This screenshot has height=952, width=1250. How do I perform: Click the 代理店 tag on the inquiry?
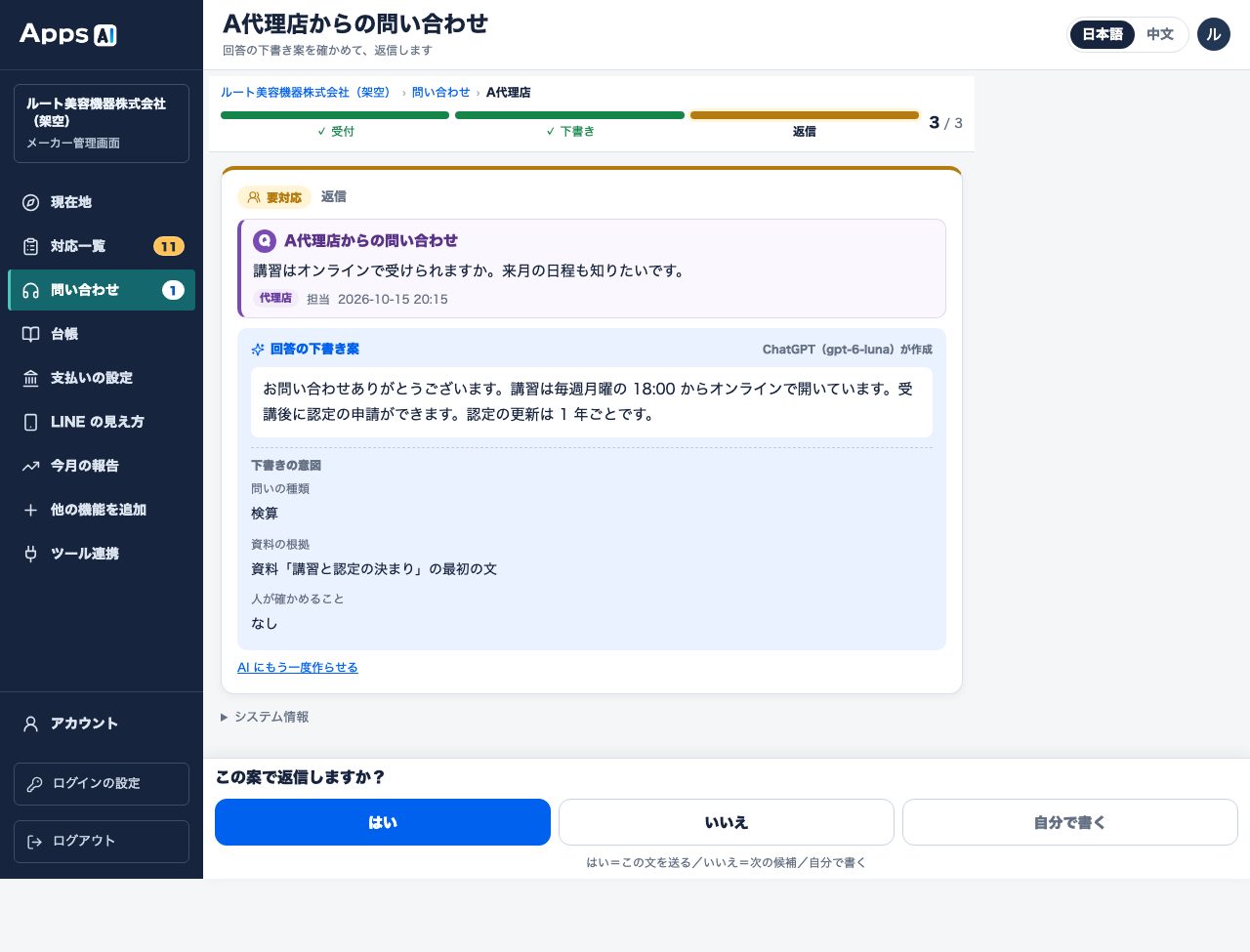(x=276, y=299)
